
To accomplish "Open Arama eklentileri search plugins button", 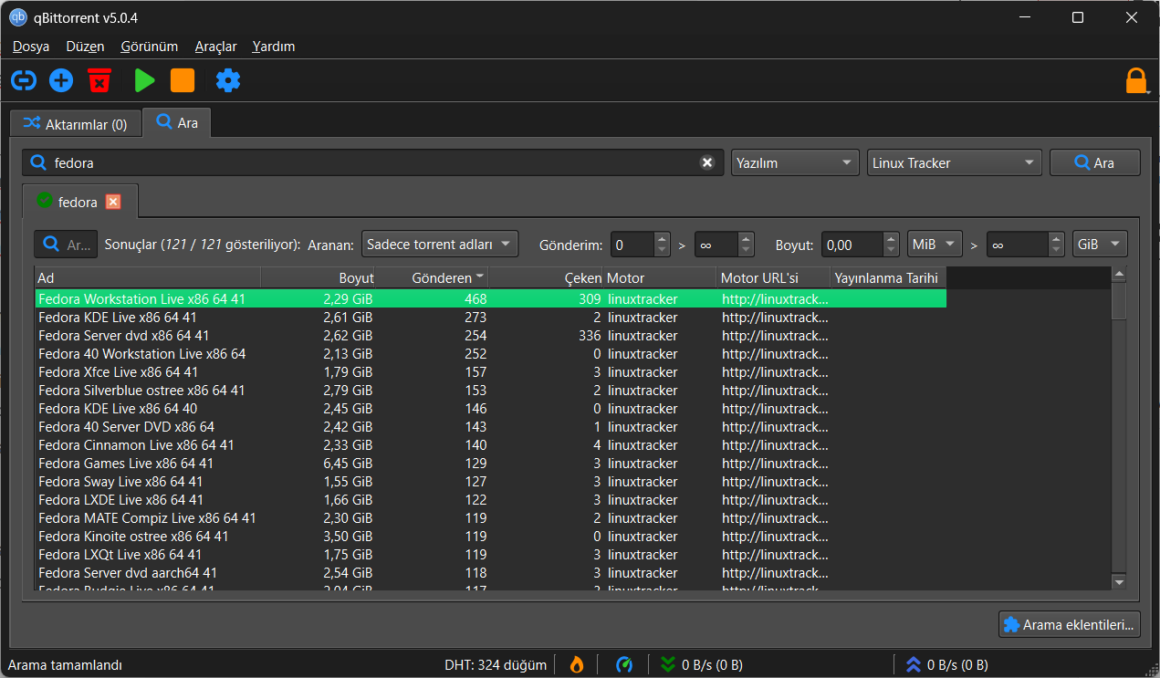I will point(1068,625).
